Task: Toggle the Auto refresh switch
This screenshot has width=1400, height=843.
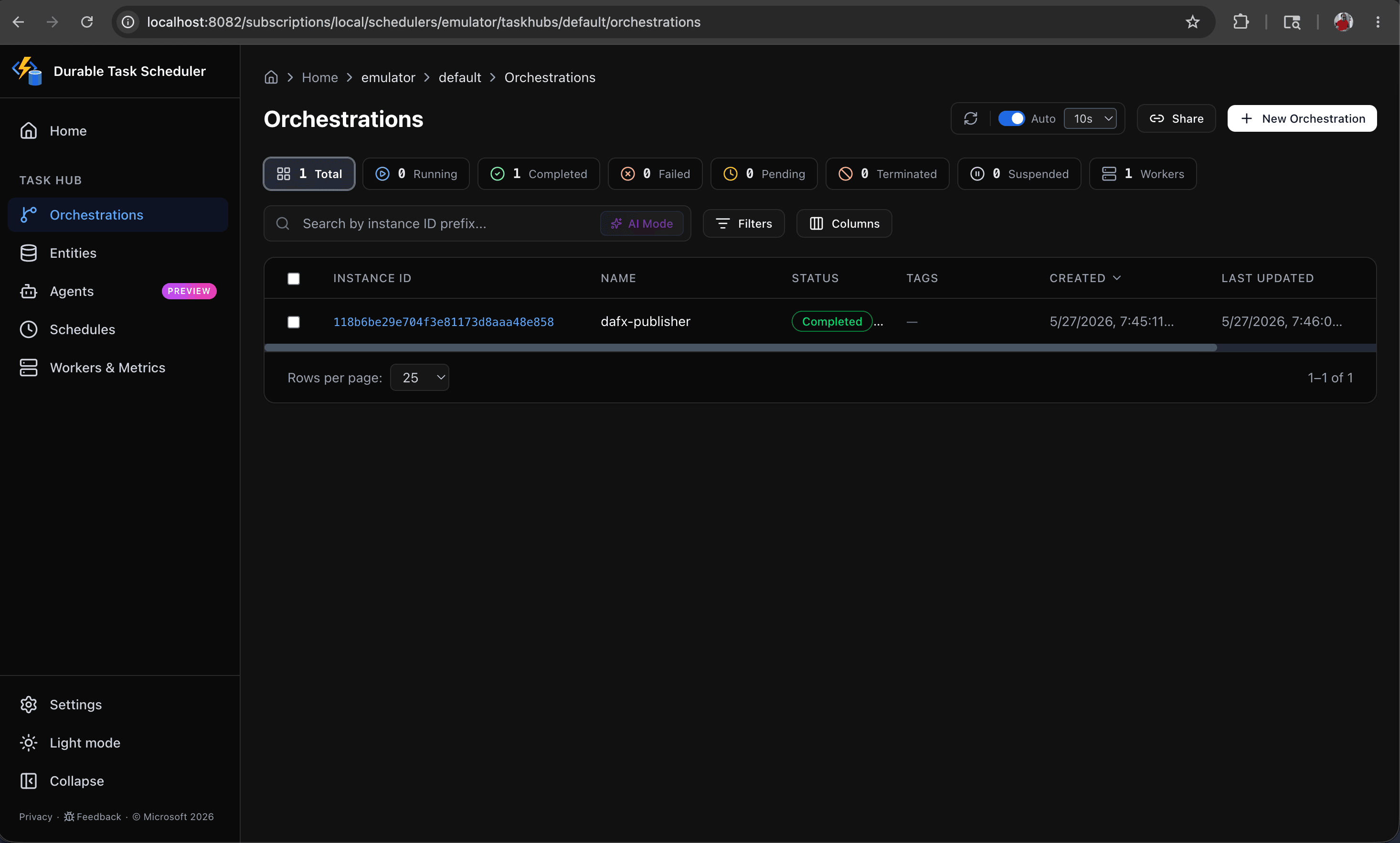Action: click(x=1011, y=118)
